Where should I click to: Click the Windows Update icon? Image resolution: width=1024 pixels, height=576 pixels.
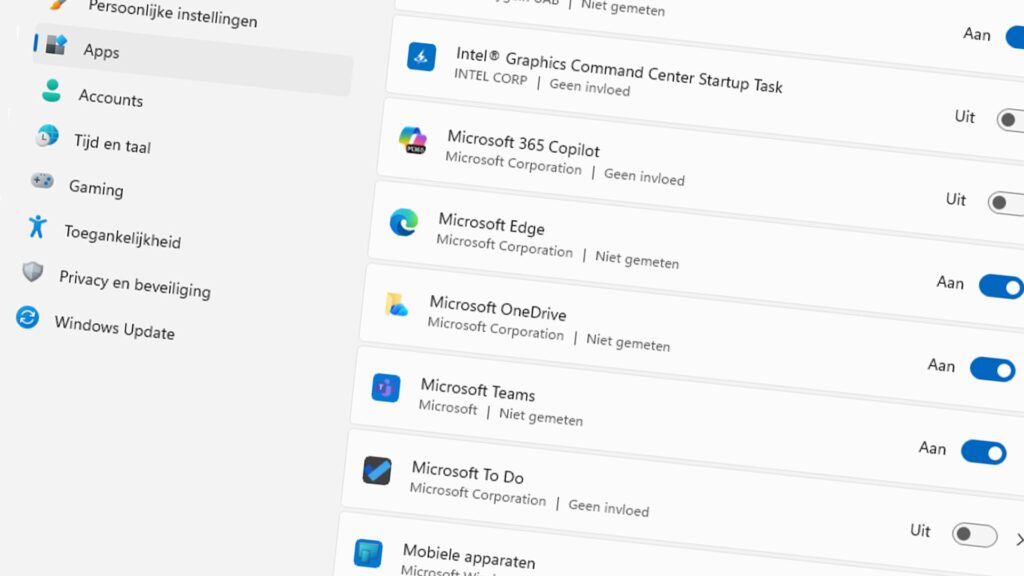[28, 319]
